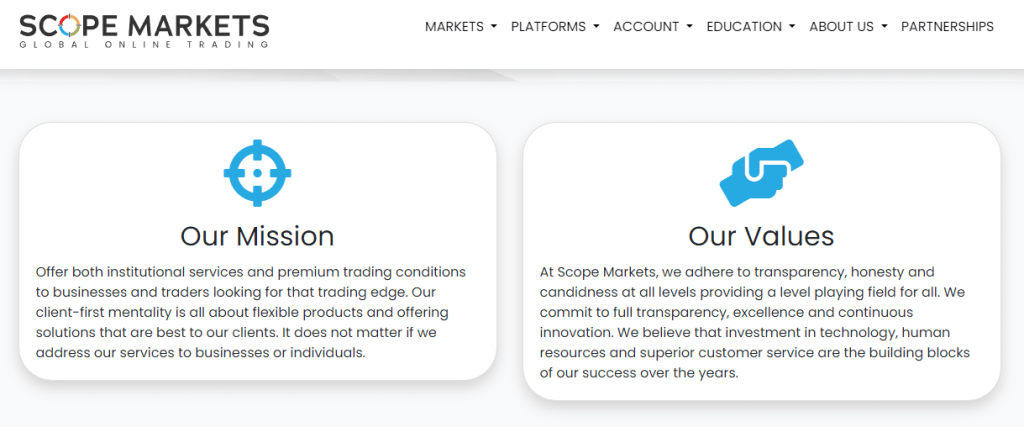Viewport: 1024px width, 427px height.
Task: Click the blue handshake icon
Action: (761, 173)
